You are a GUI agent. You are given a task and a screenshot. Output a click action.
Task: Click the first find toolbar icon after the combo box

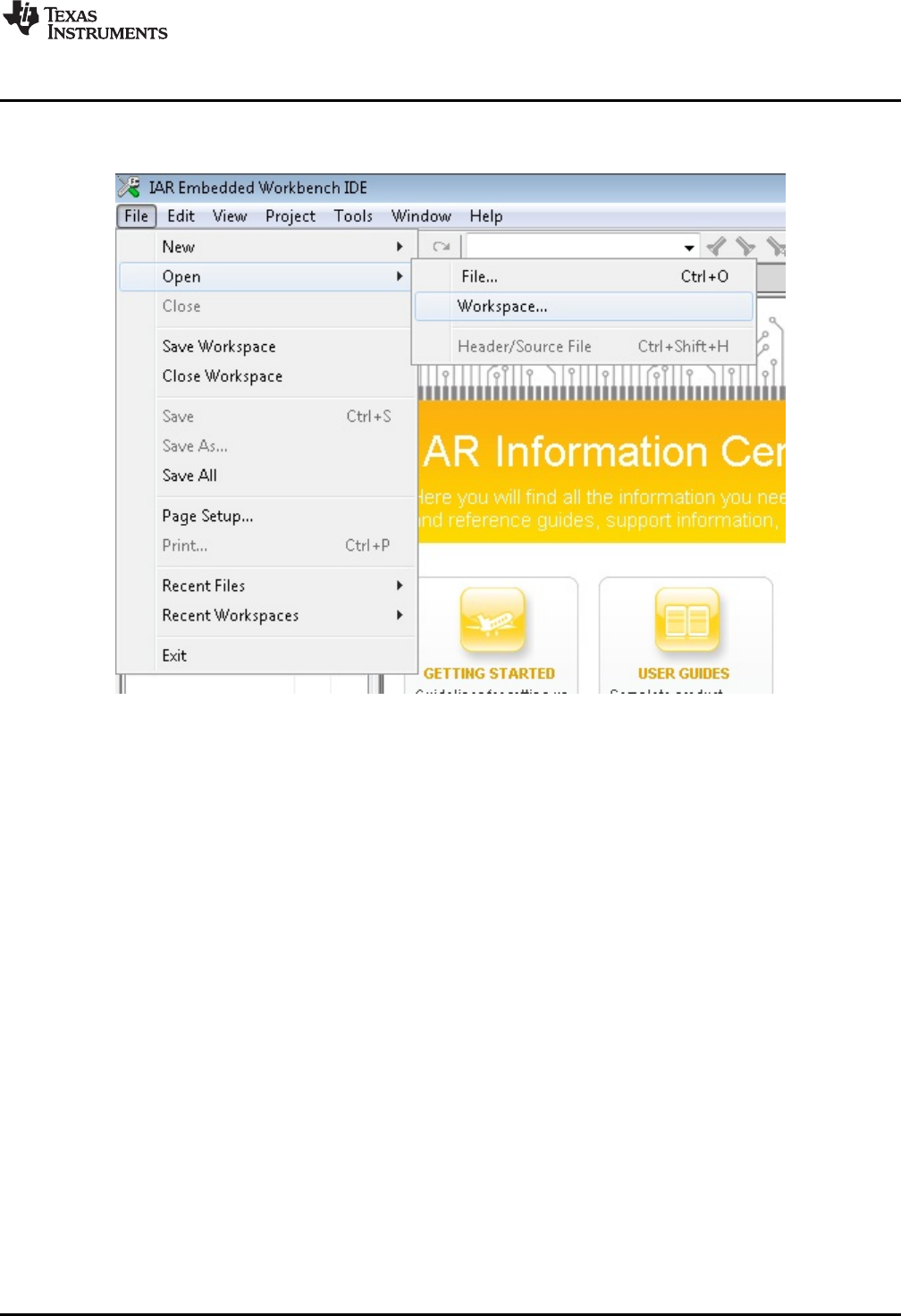[717, 247]
